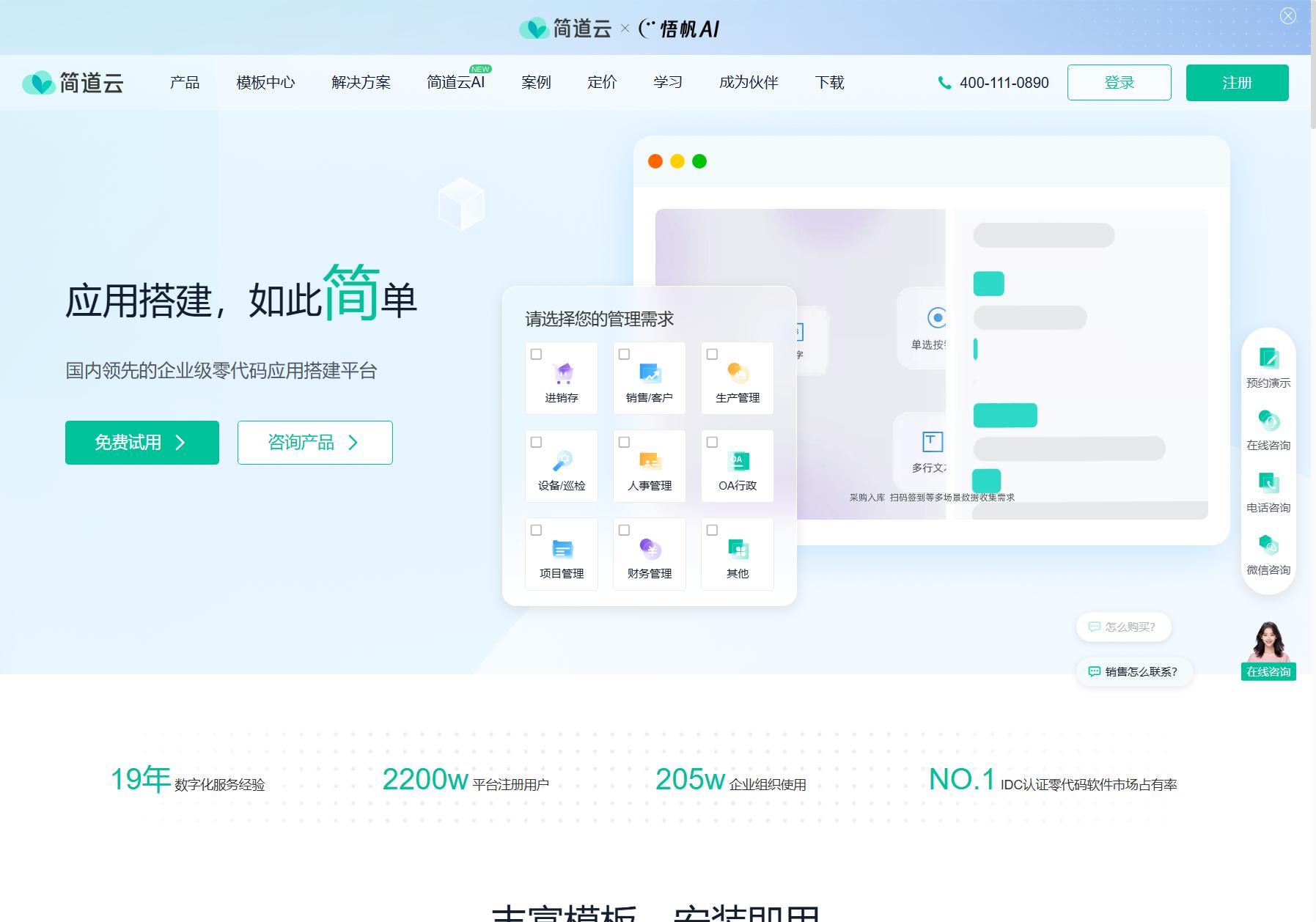Click the 简道云 logo in the navigation bar

pos(73,83)
